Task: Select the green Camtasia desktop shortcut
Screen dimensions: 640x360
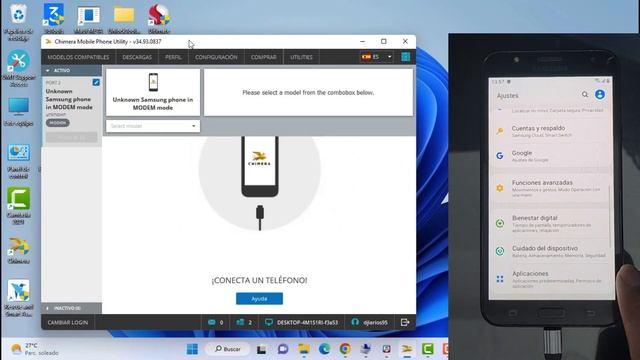Action: 18,206
